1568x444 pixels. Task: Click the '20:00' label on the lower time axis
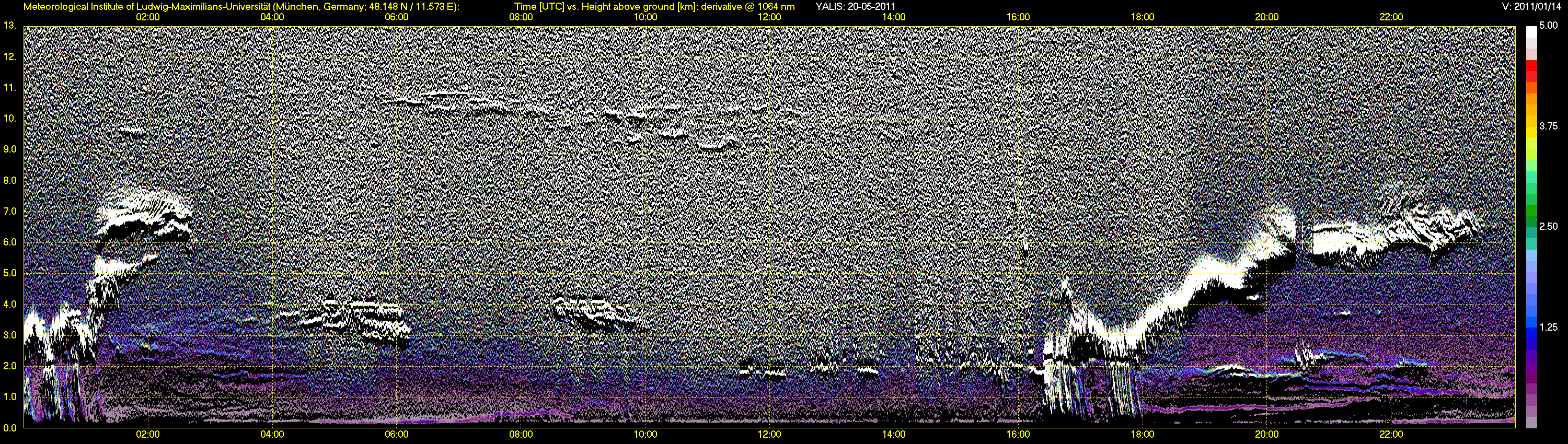(x=1267, y=434)
